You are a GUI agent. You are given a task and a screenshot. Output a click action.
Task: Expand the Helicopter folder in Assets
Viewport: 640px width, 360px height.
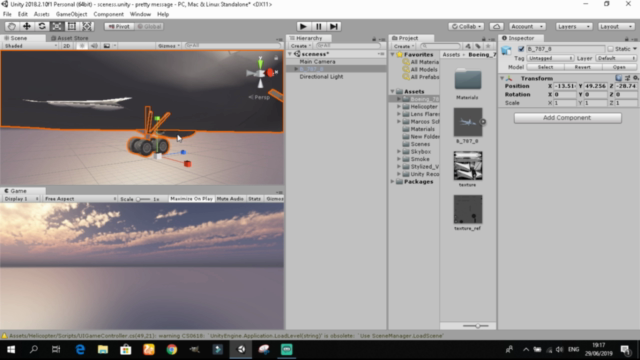click(x=399, y=107)
